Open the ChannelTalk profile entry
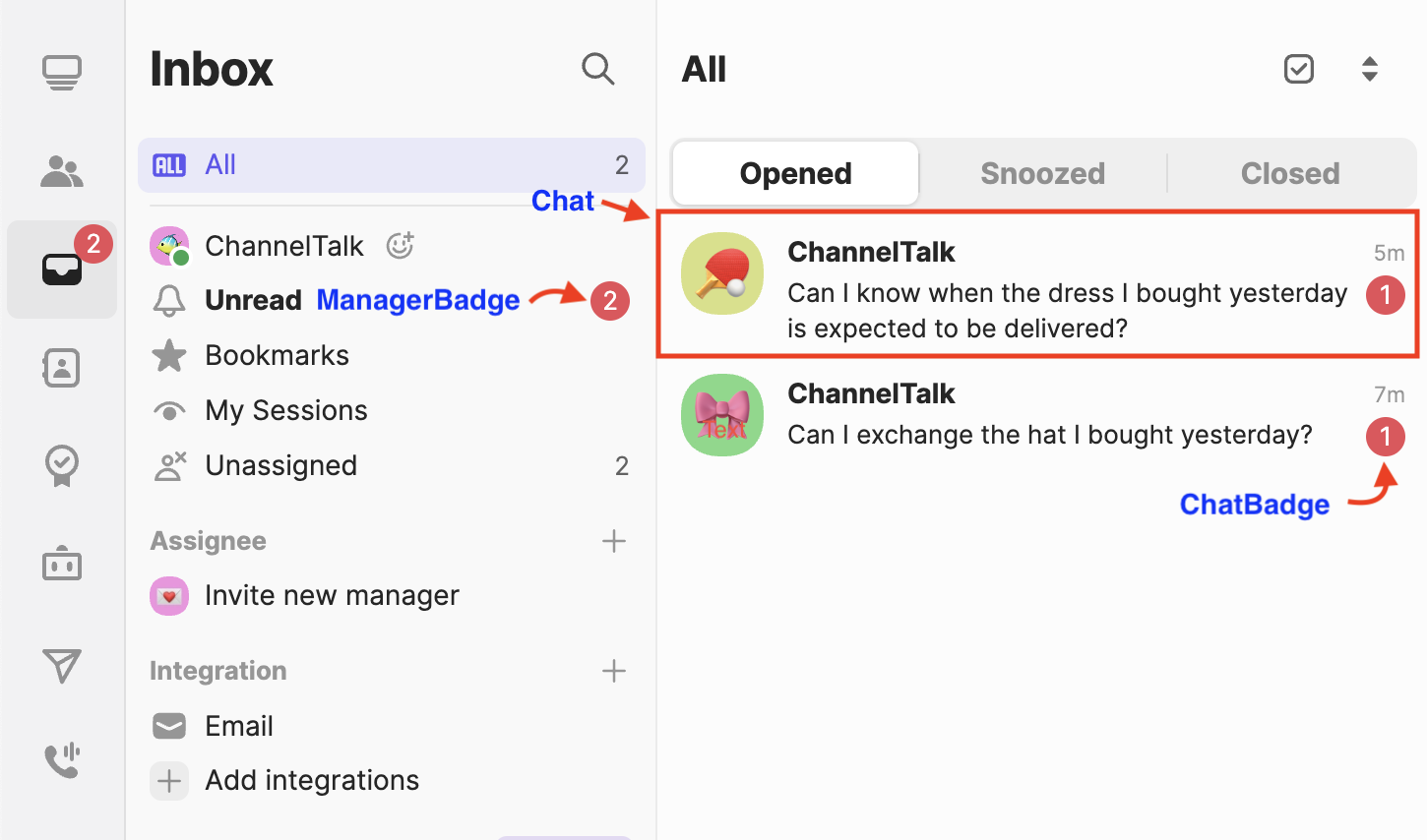This screenshot has width=1427, height=840. (x=392, y=246)
